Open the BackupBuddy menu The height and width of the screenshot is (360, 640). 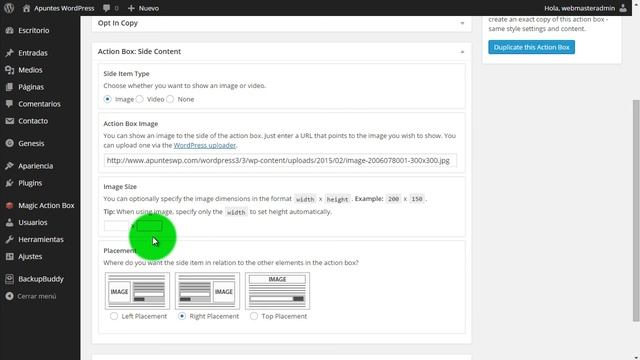click(x=40, y=279)
